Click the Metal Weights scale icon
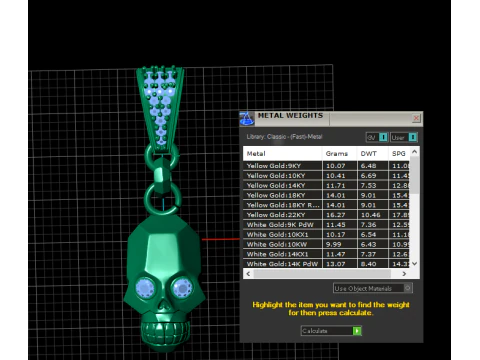The height and width of the screenshot is (360, 480). click(x=247, y=119)
